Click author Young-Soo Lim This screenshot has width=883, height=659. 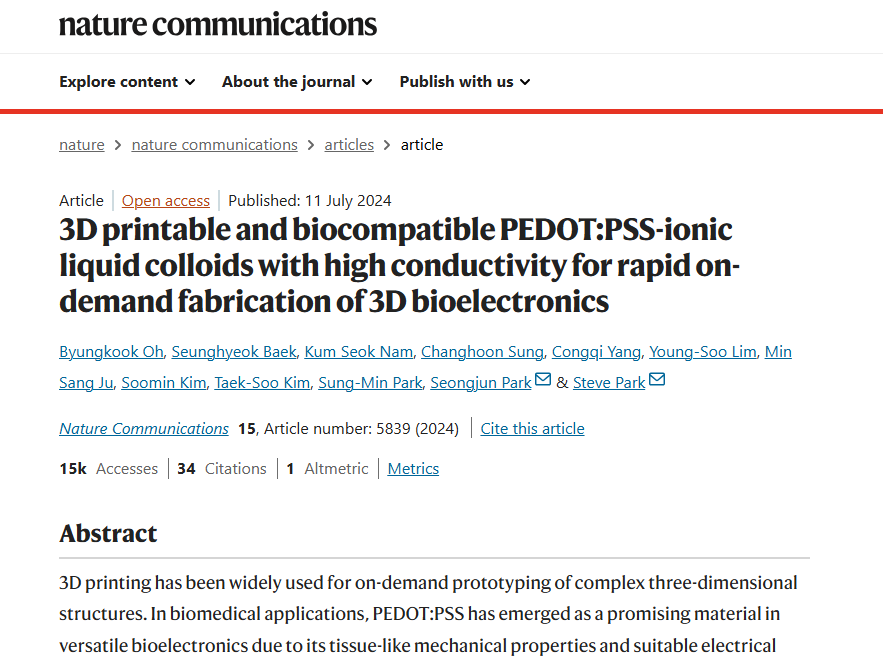click(705, 352)
